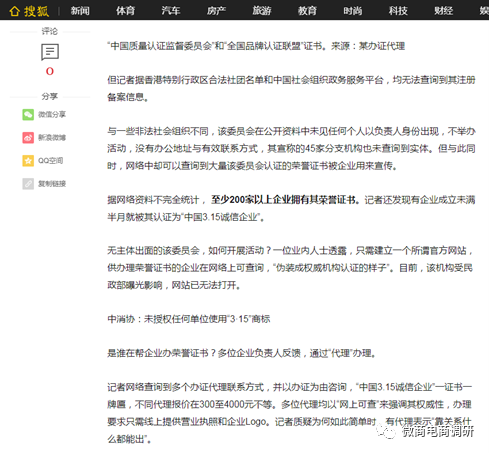The width and height of the screenshot is (489, 453).
Task: Open the 旅游 nav menu
Action: (x=262, y=11)
